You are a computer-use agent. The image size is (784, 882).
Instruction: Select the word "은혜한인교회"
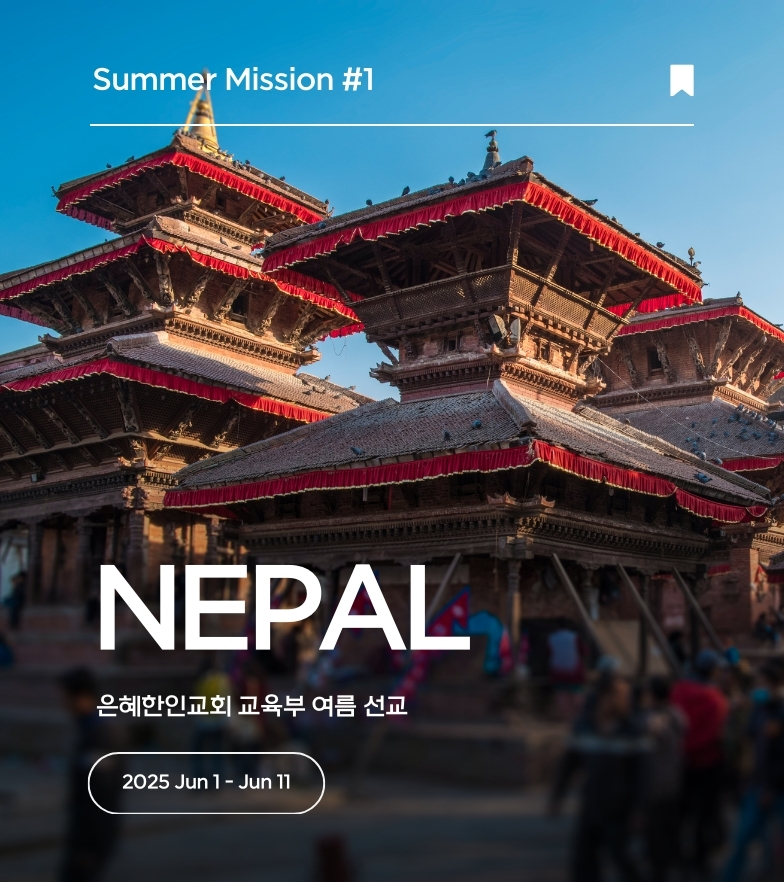pos(164,705)
